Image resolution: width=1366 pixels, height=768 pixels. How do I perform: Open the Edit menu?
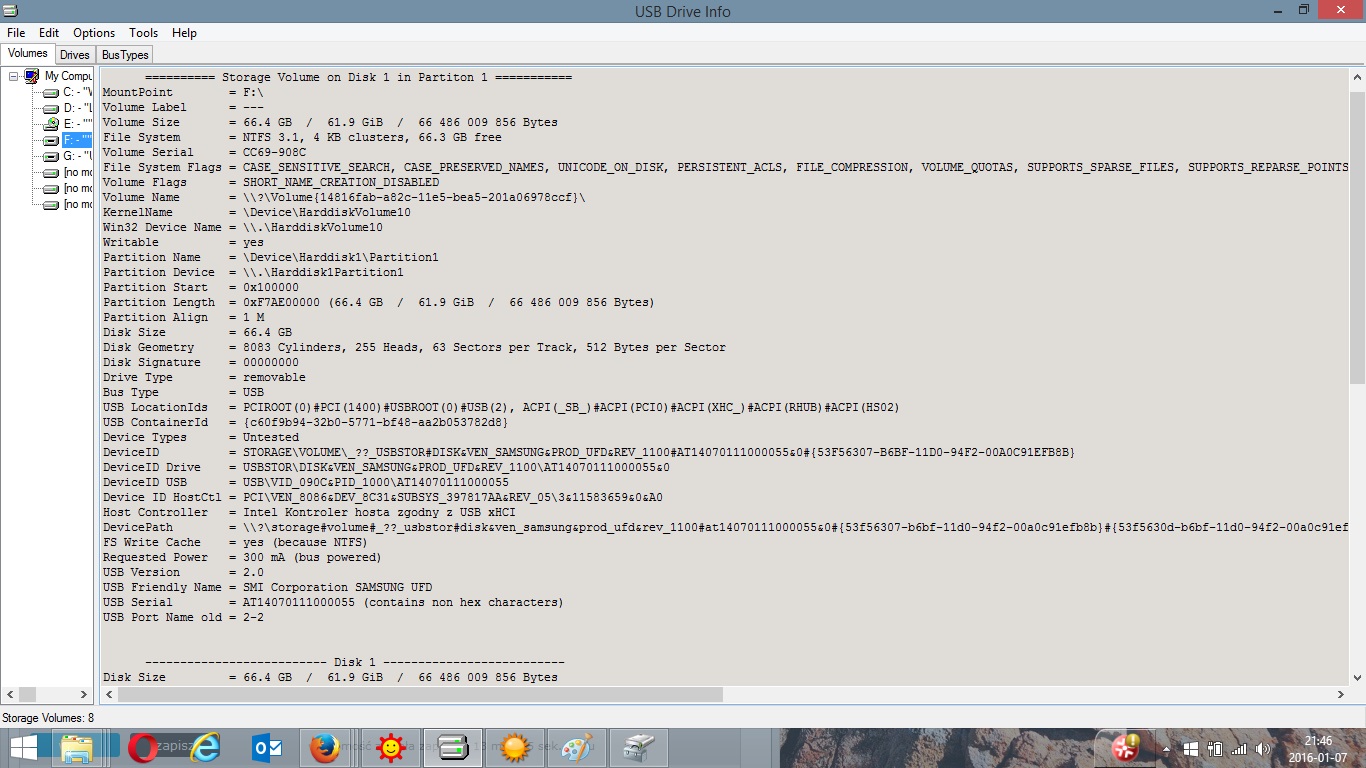pyautogui.click(x=49, y=33)
